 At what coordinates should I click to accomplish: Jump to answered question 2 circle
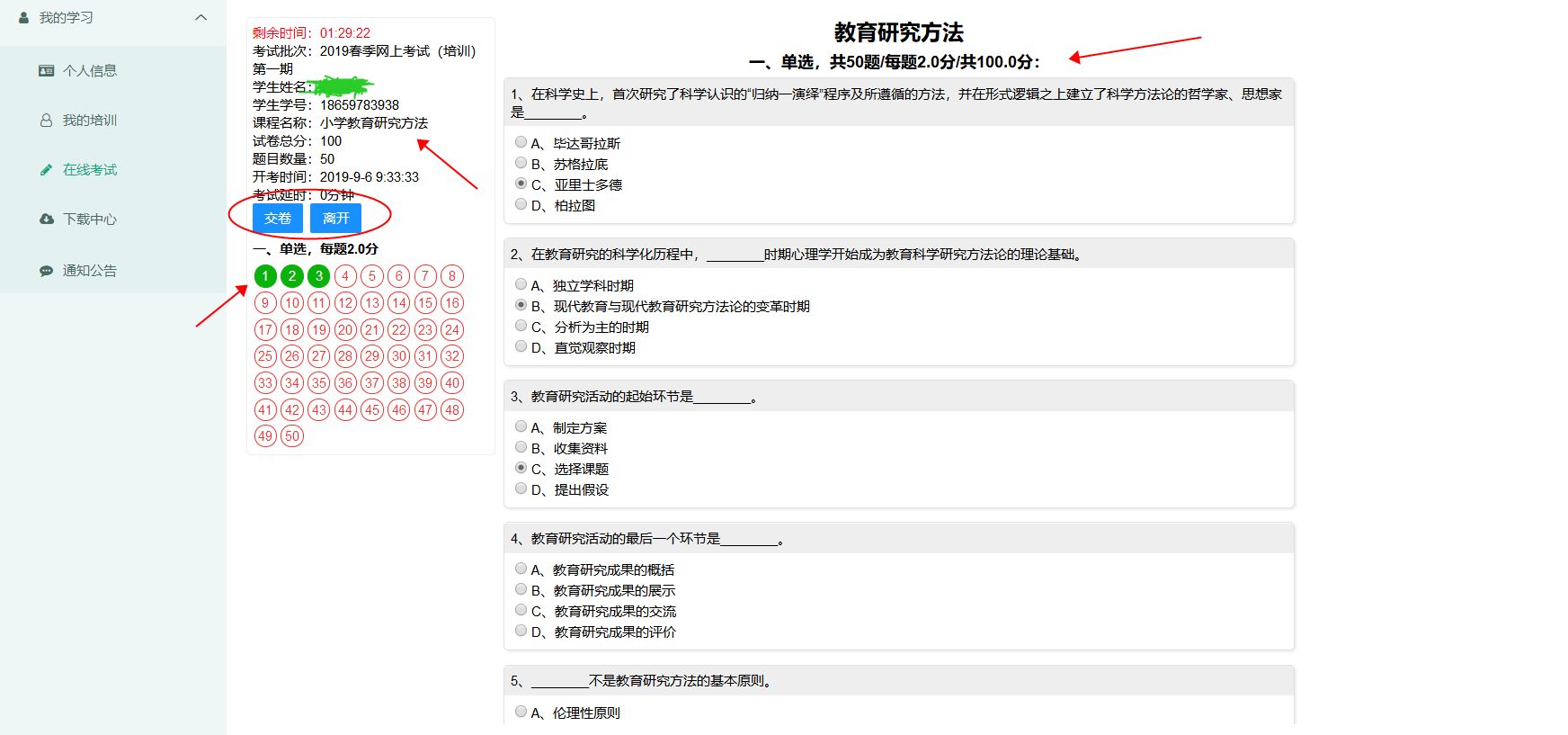[x=292, y=276]
